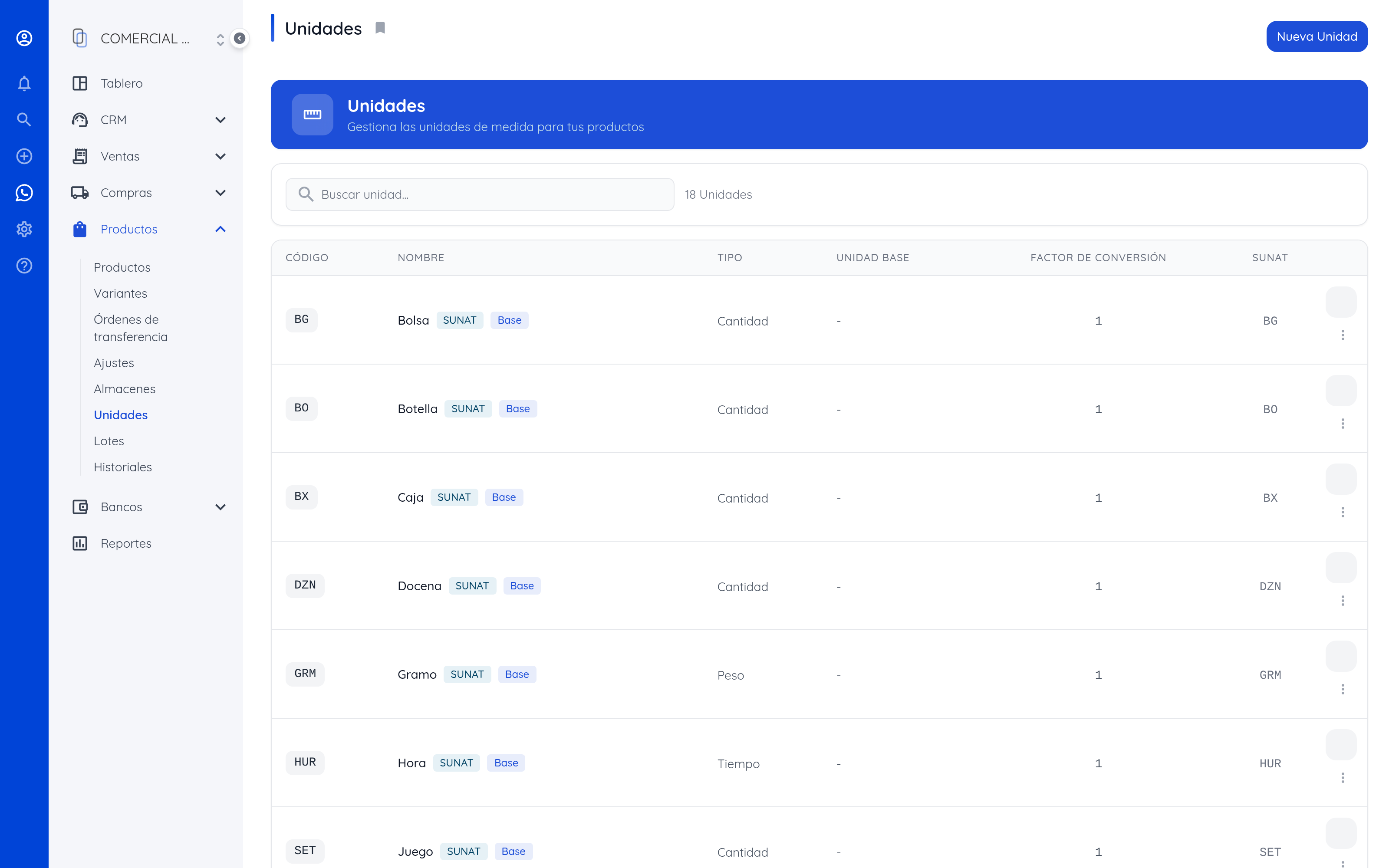Open Productos submenu item
1389x868 pixels.
[x=122, y=267]
